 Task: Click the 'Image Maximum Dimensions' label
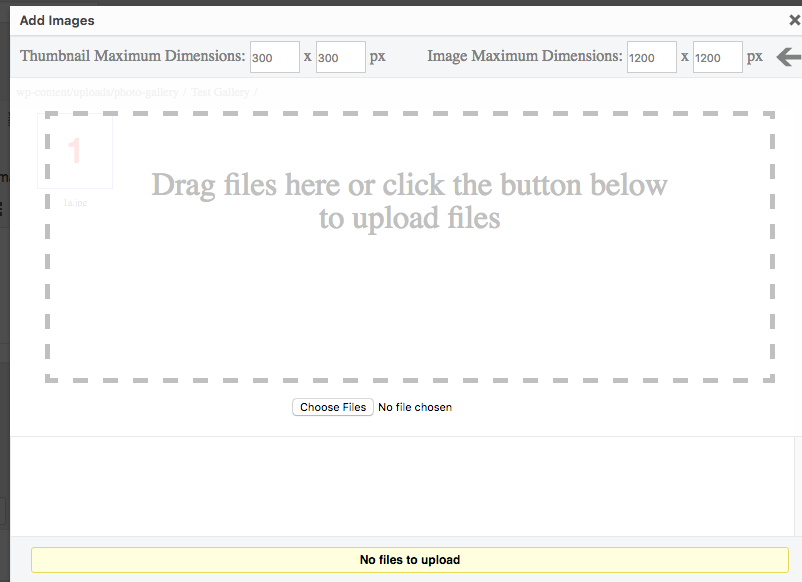[x=524, y=57]
